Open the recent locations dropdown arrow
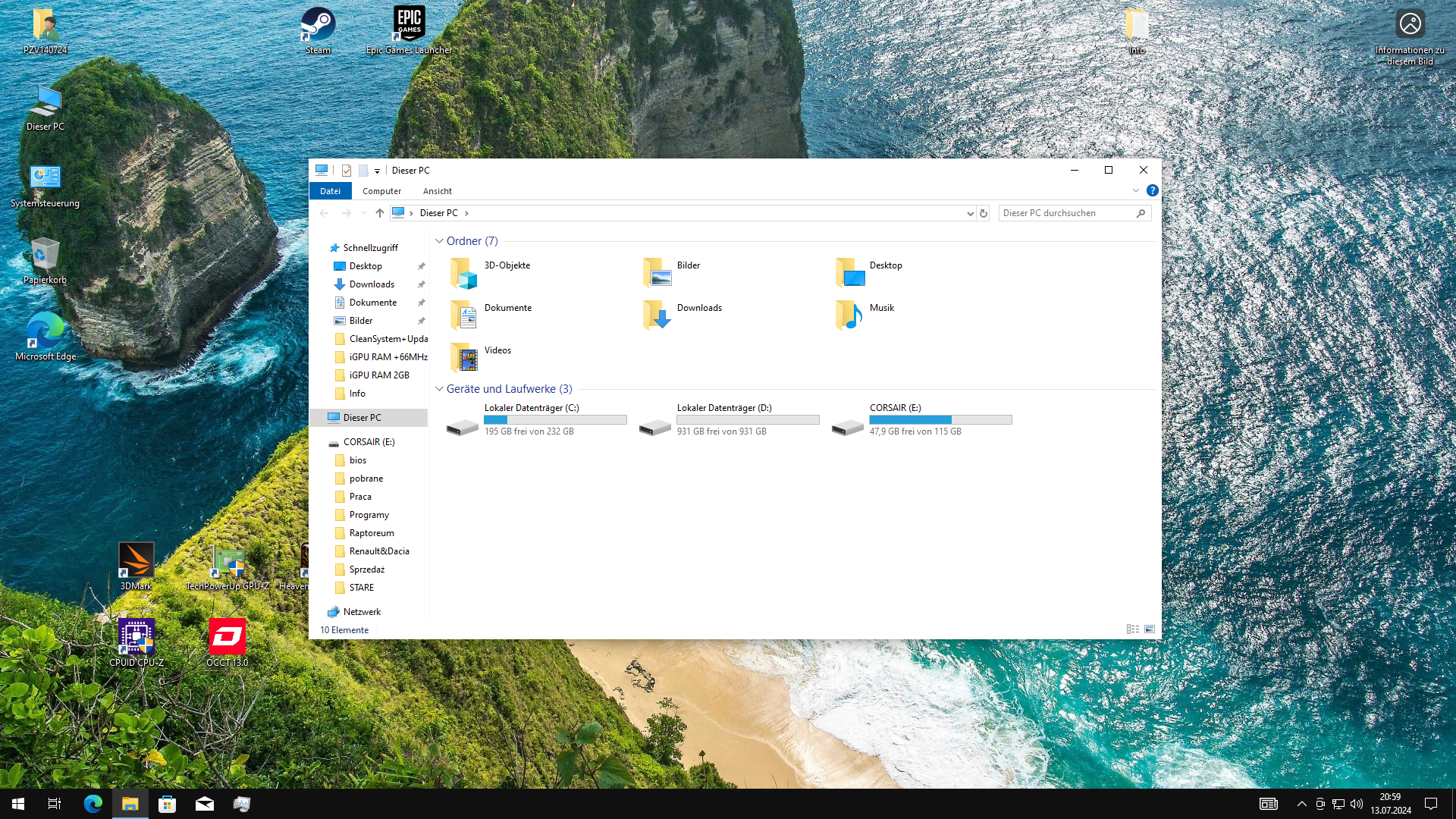Image resolution: width=1456 pixels, height=819 pixels. [364, 213]
